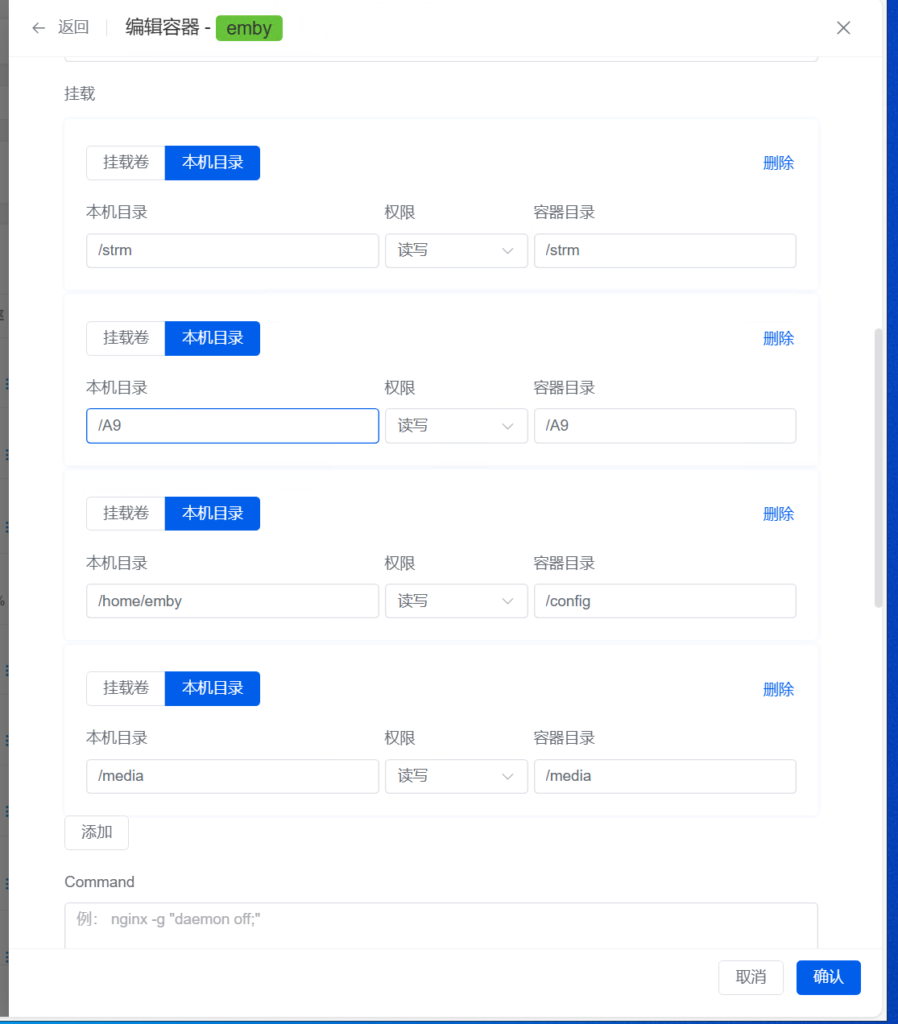Click the Command section label
The image size is (898, 1024).
[99, 882]
